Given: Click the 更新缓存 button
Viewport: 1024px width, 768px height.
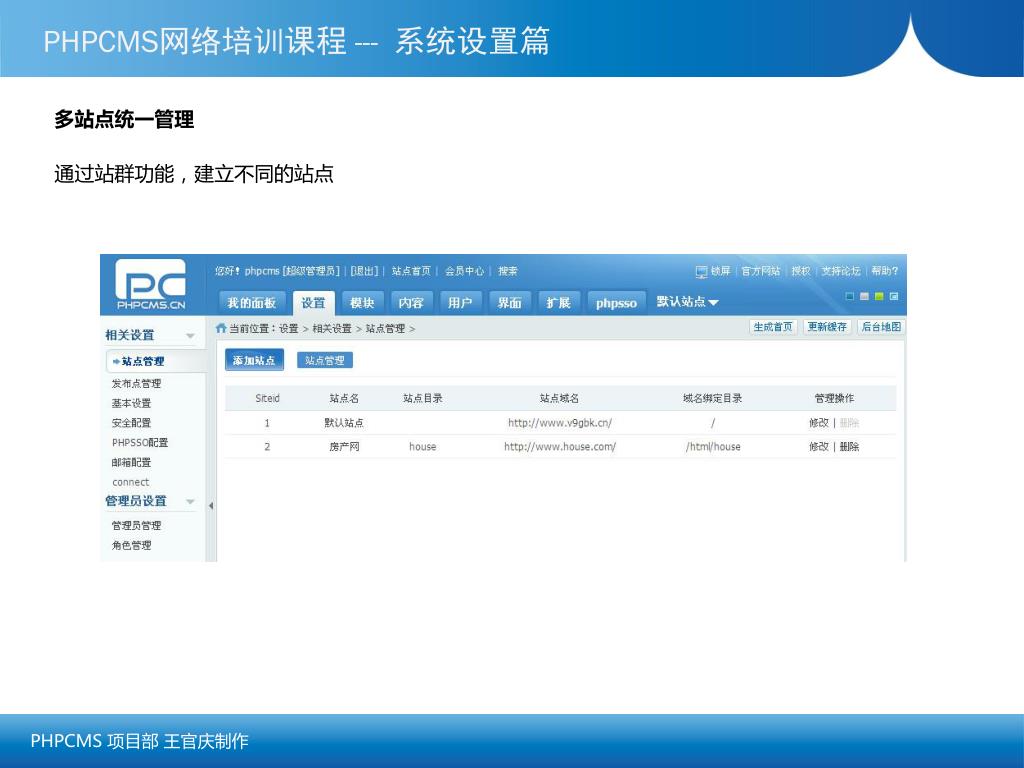Looking at the screenshot, I should [x=827, y=327].
